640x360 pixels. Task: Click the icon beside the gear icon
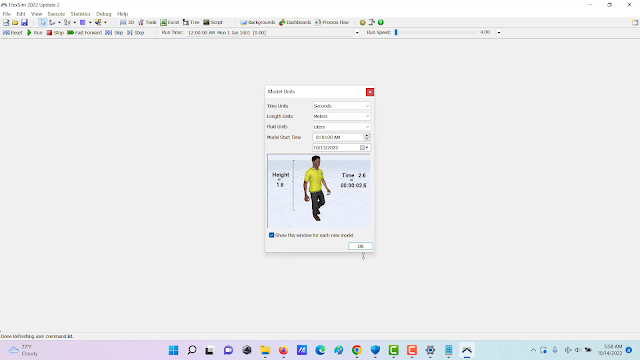coord(371,22)
